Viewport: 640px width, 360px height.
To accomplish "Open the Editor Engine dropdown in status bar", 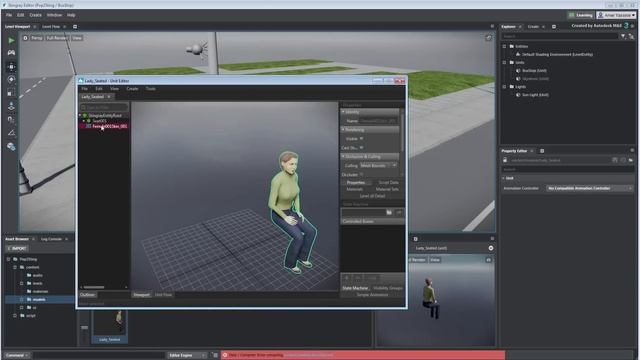I will click(186, 355).
